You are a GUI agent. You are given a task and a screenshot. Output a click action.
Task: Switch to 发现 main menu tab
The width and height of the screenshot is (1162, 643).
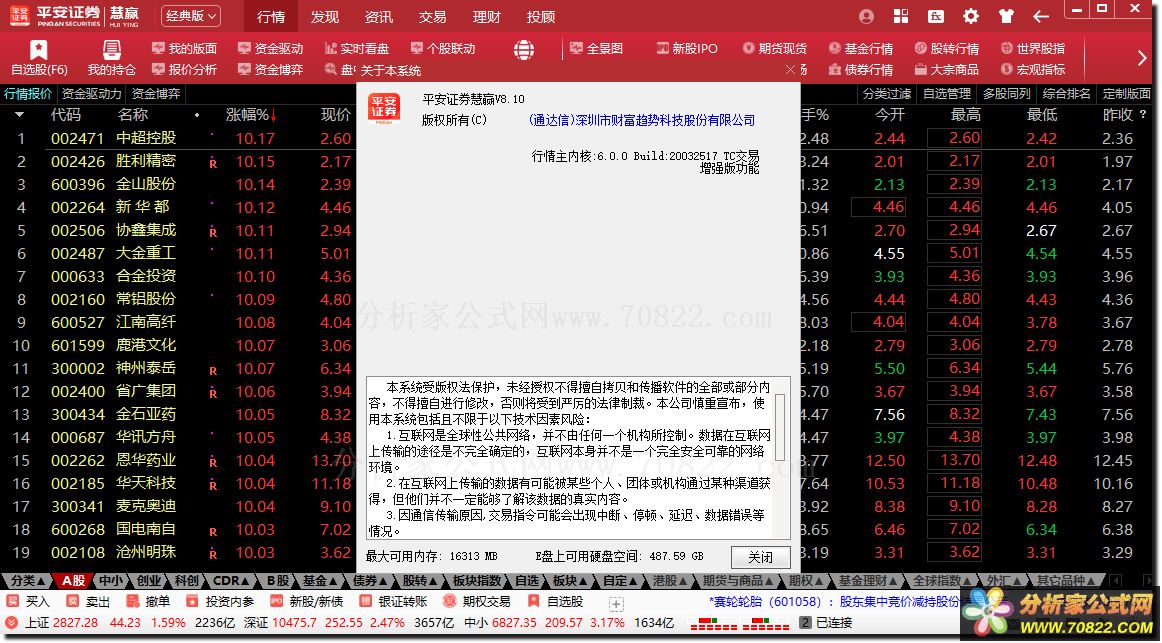pos(325,16)
